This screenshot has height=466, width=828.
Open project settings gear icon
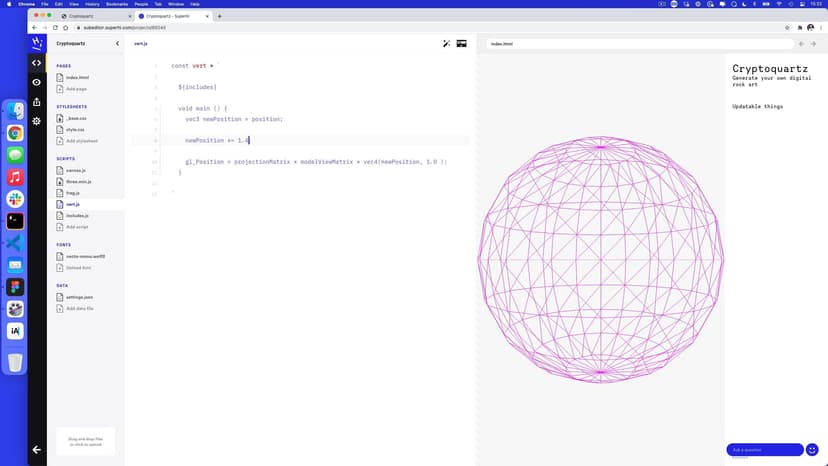tap(37, 121)
